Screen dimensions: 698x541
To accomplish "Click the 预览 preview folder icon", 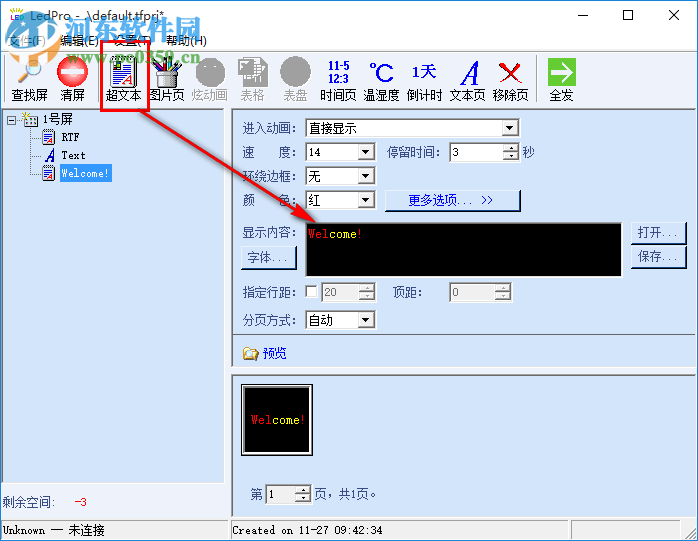I will (x=251, y=354).
